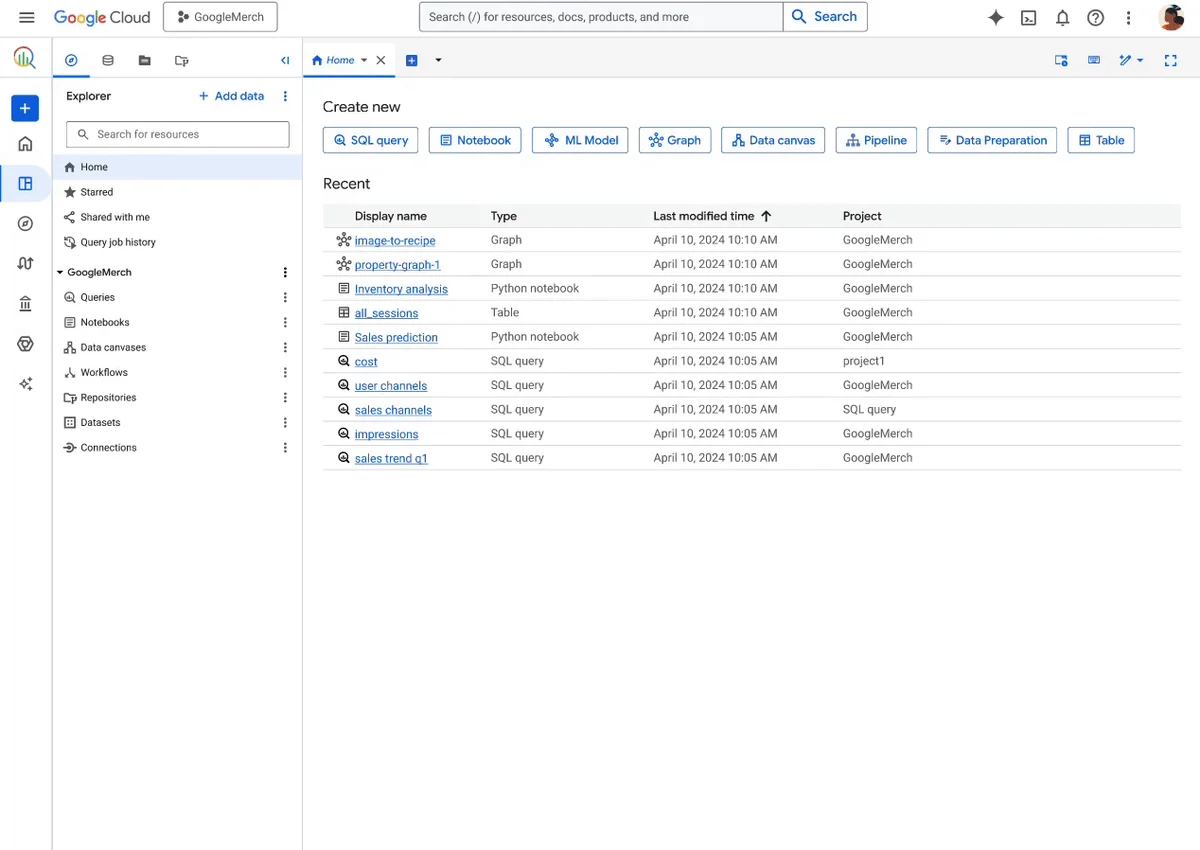Select the compass explore icon in left rail
1200x850 pixels.
[x=25, y=224]
